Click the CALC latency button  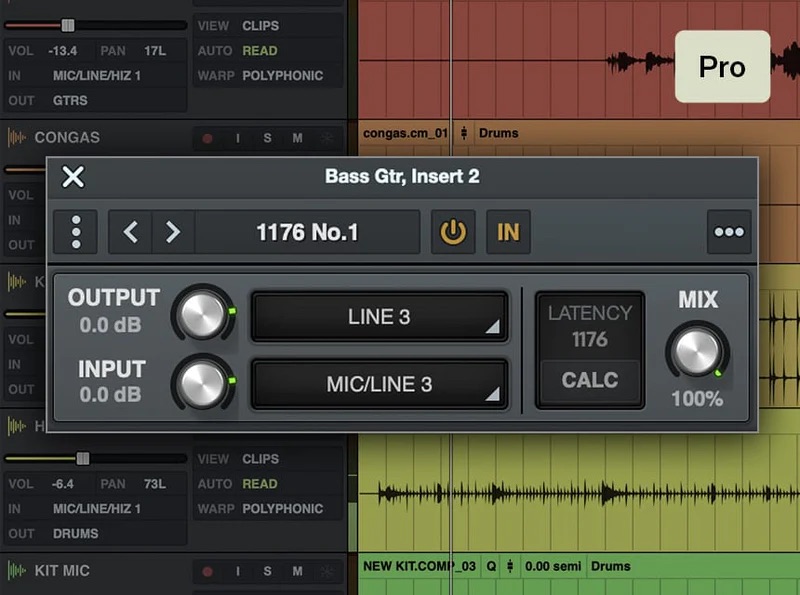tap(590, 380)
